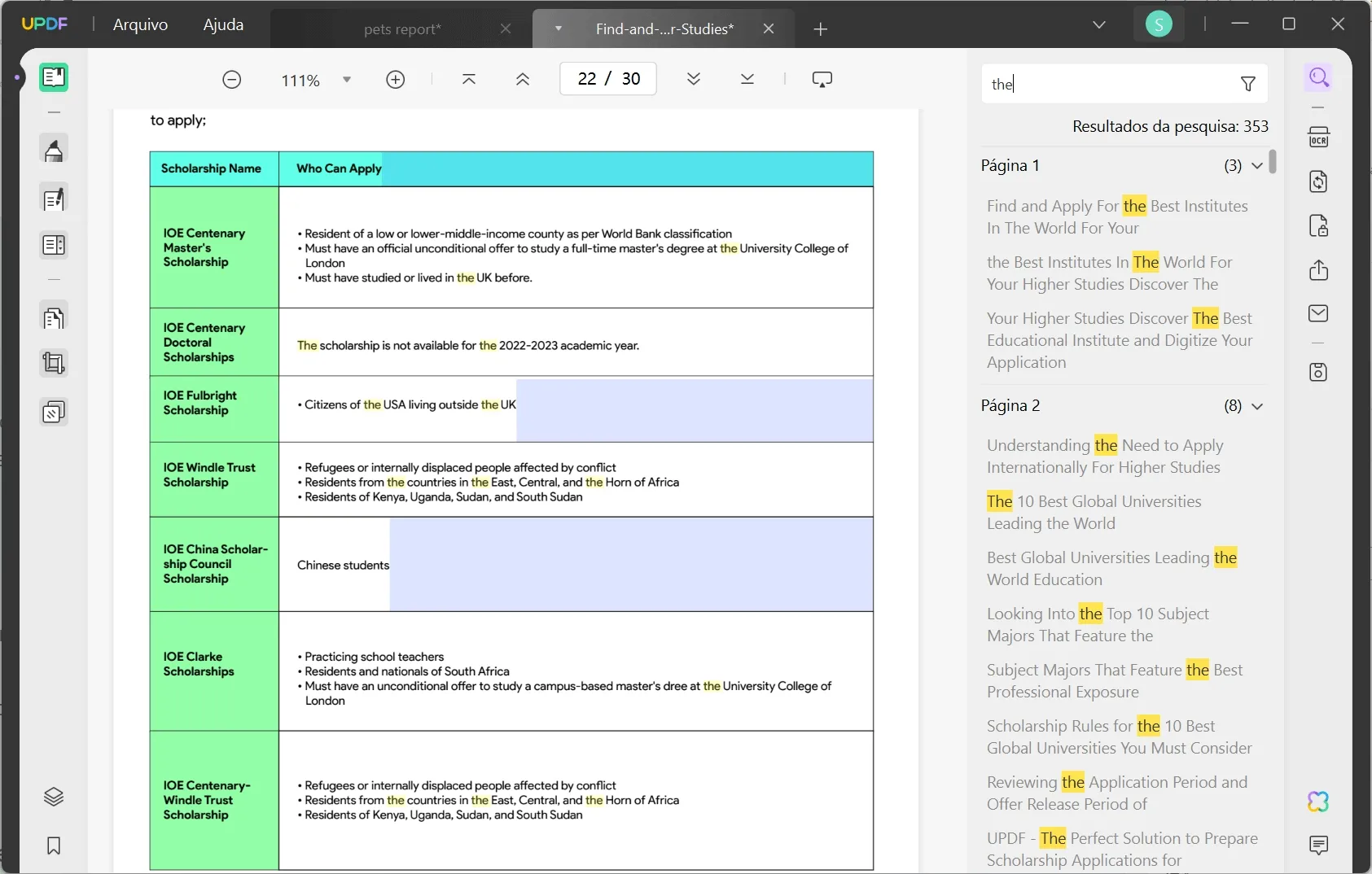
Task: Open result 'Understanding the Need to Apply'
Action: click(1105, 457)
